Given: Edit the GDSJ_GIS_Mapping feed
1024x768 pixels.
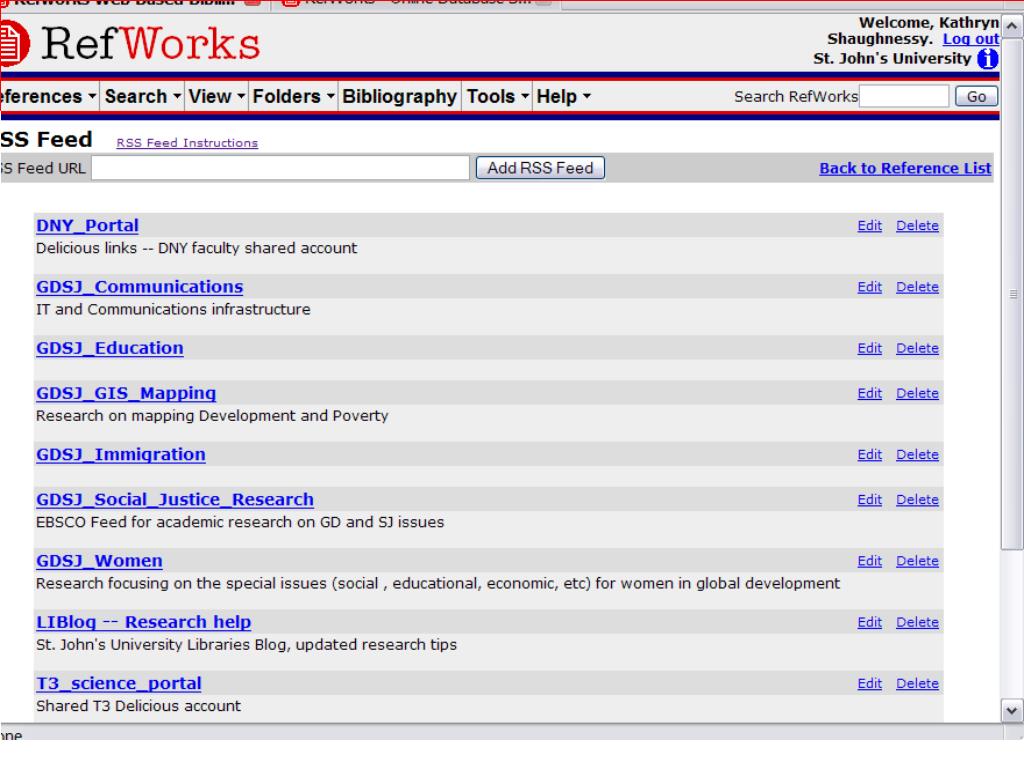Looking at the screenshot, I should [869, 394].
